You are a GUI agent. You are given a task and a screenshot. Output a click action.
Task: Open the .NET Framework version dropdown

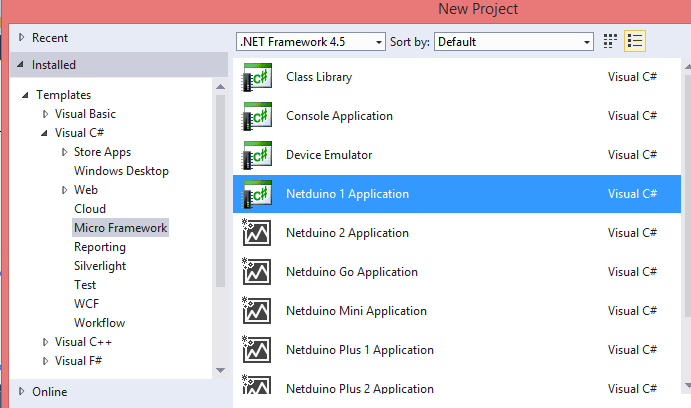coord(311,42)
